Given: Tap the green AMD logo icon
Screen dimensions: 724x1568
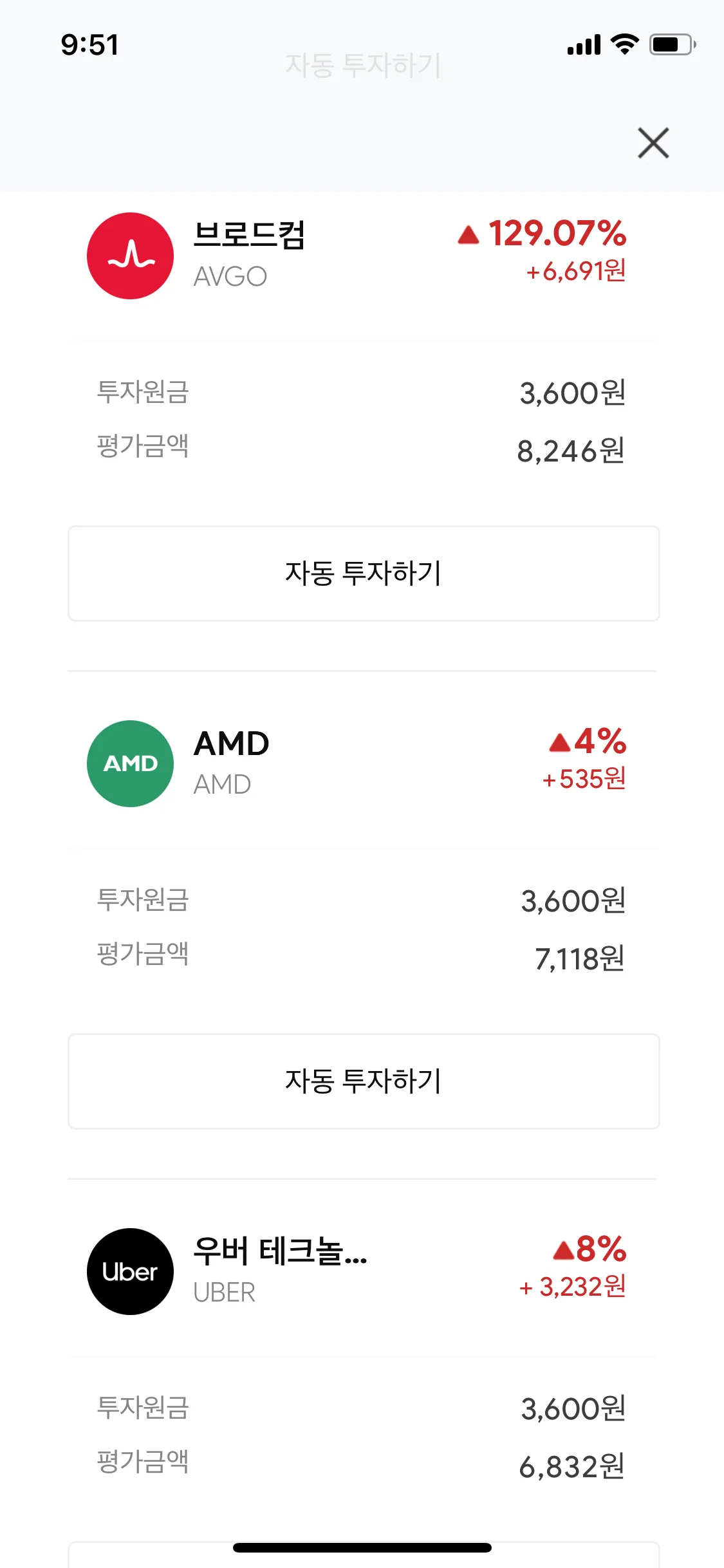Looking at the screenshot, I should click(x=131, y=764).
